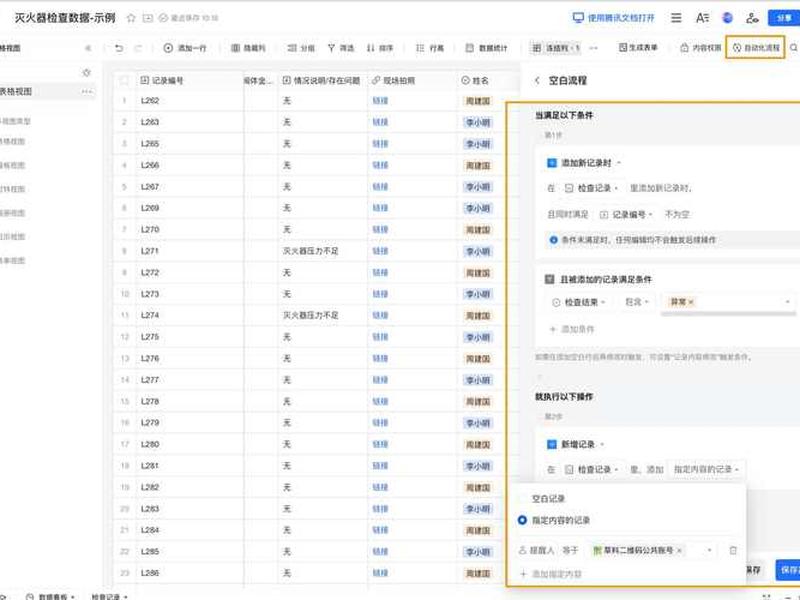Open the 使用腾讯文档打开 link
This screenshot has width=800, height=600.
[x=613, y=18]
